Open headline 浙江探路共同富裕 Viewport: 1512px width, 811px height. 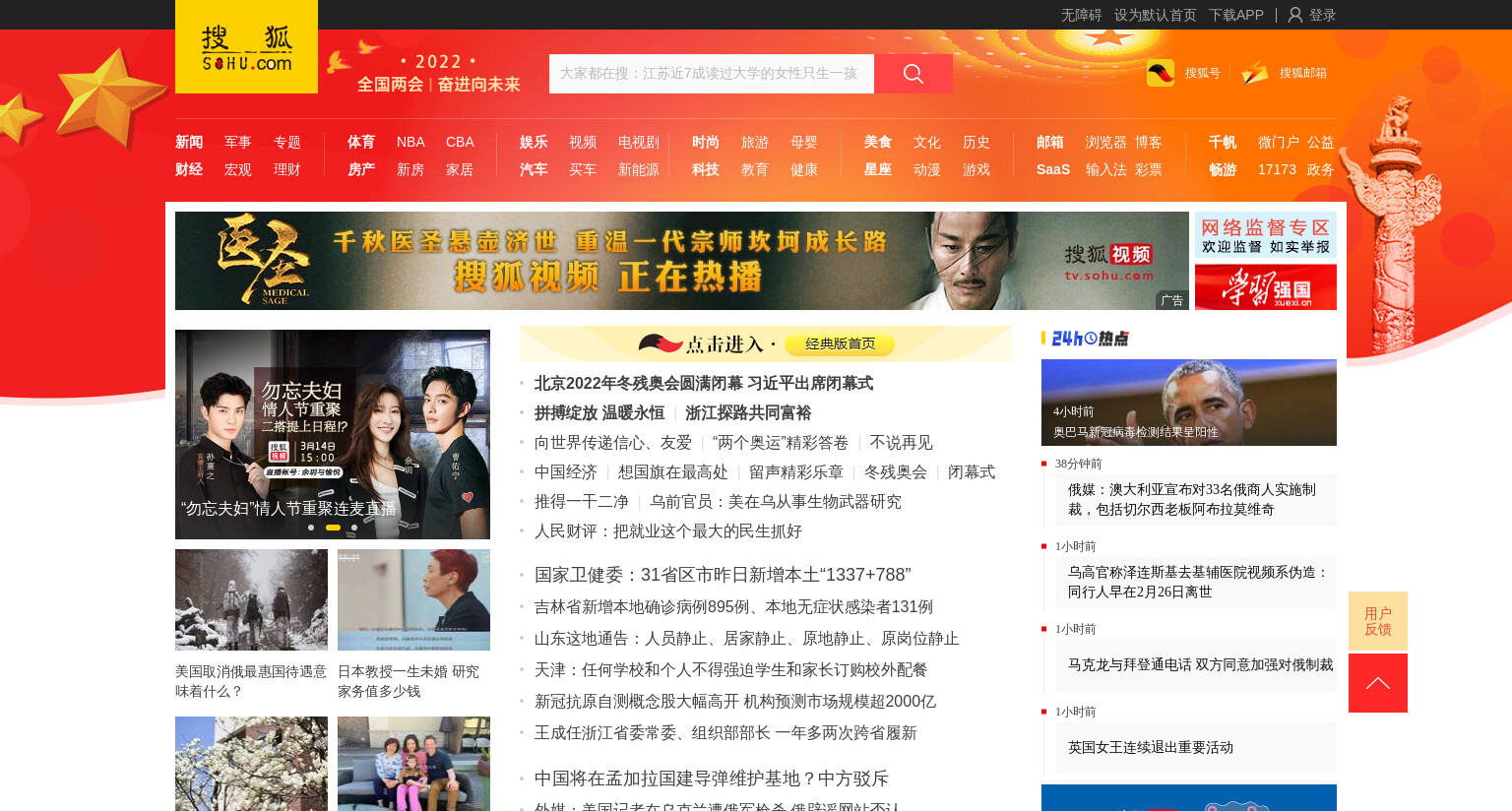point(748,412)
